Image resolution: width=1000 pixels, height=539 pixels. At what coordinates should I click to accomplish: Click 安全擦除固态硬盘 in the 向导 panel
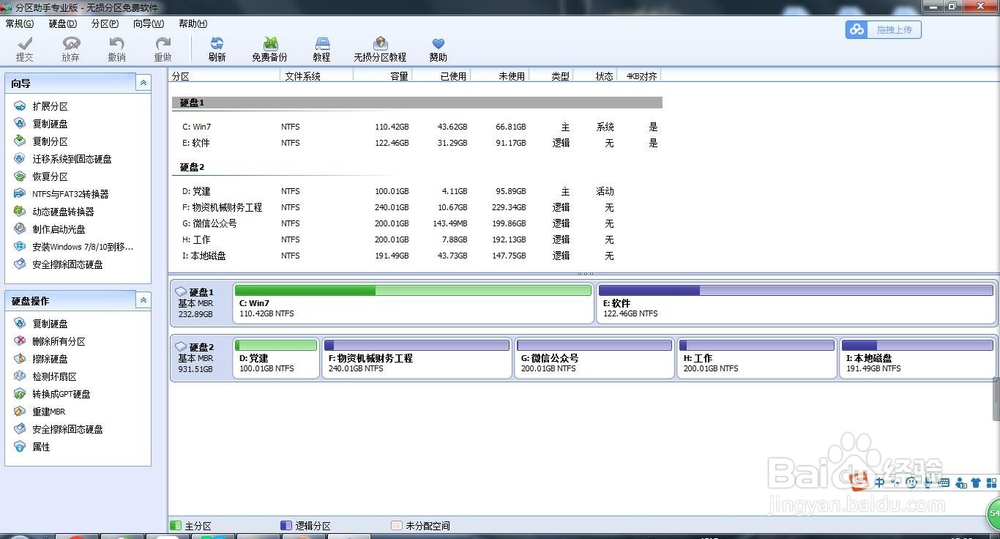(x=68, y=264)
